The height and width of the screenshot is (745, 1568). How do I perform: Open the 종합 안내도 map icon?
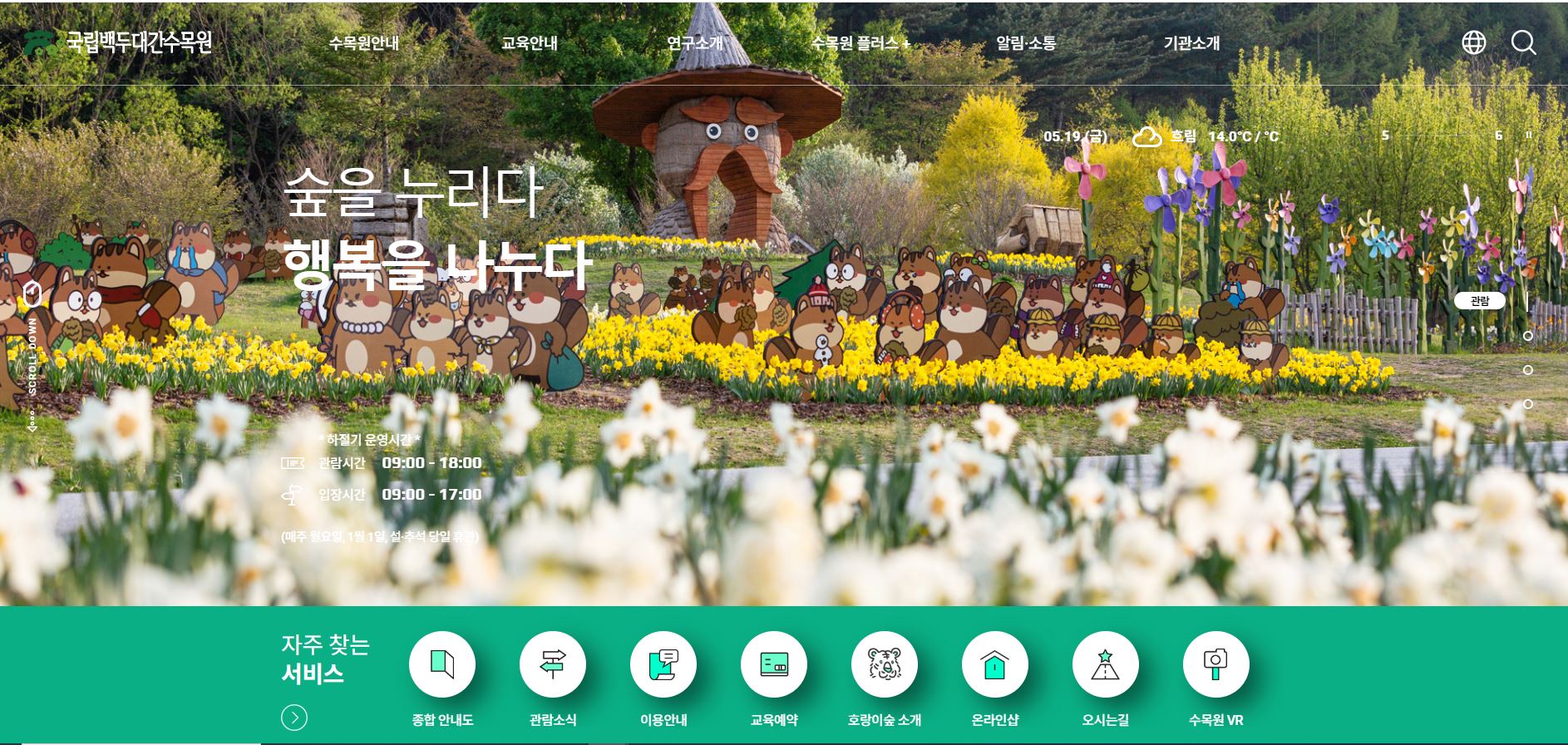pos(441,664)
